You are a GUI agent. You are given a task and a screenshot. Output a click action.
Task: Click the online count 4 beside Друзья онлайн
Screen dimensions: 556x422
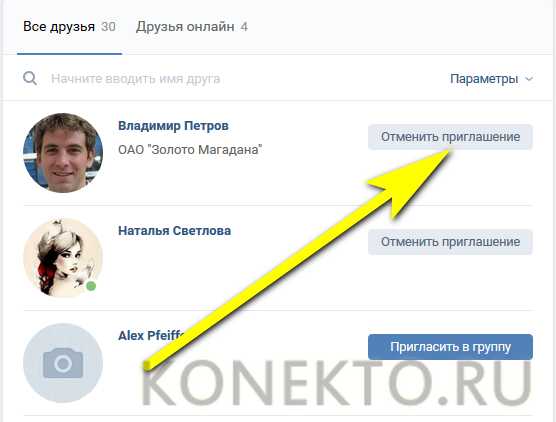coord(244,27)
